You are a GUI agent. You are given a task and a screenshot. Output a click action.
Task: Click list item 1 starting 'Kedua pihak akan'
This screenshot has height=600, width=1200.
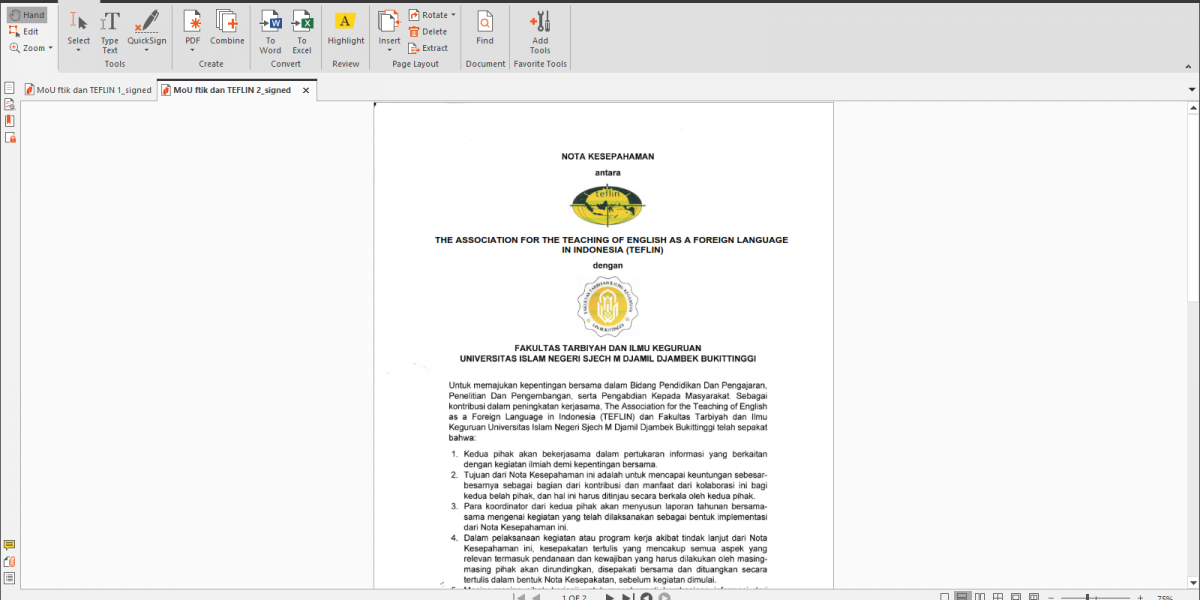click(x=608, y=459)
